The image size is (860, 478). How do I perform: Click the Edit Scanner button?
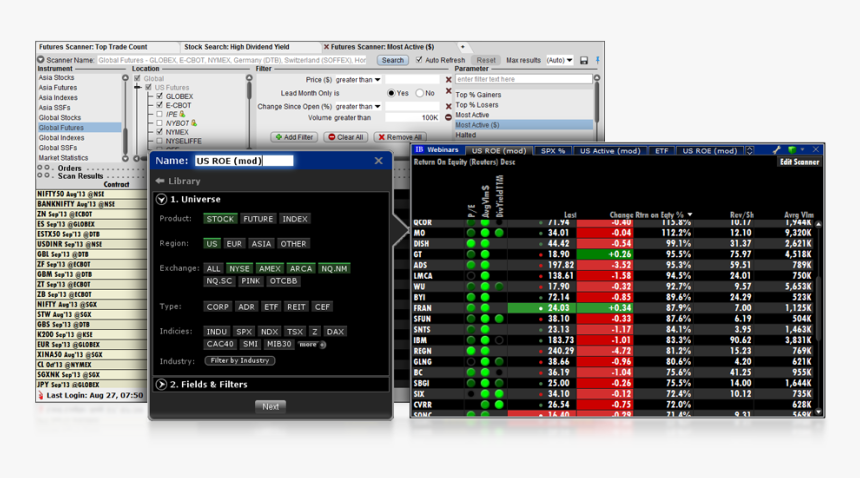pyautogui.click(x=799, y=162)
